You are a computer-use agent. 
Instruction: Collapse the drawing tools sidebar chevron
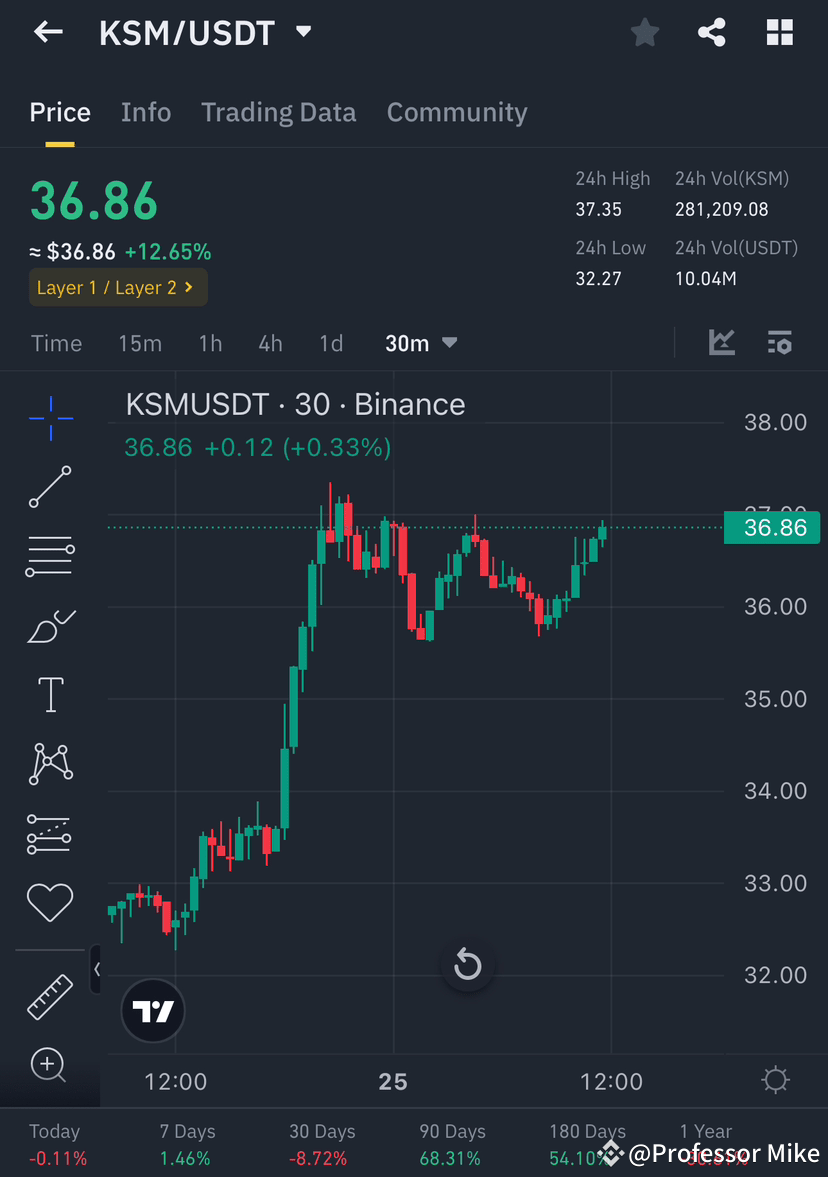click(98, 969)
